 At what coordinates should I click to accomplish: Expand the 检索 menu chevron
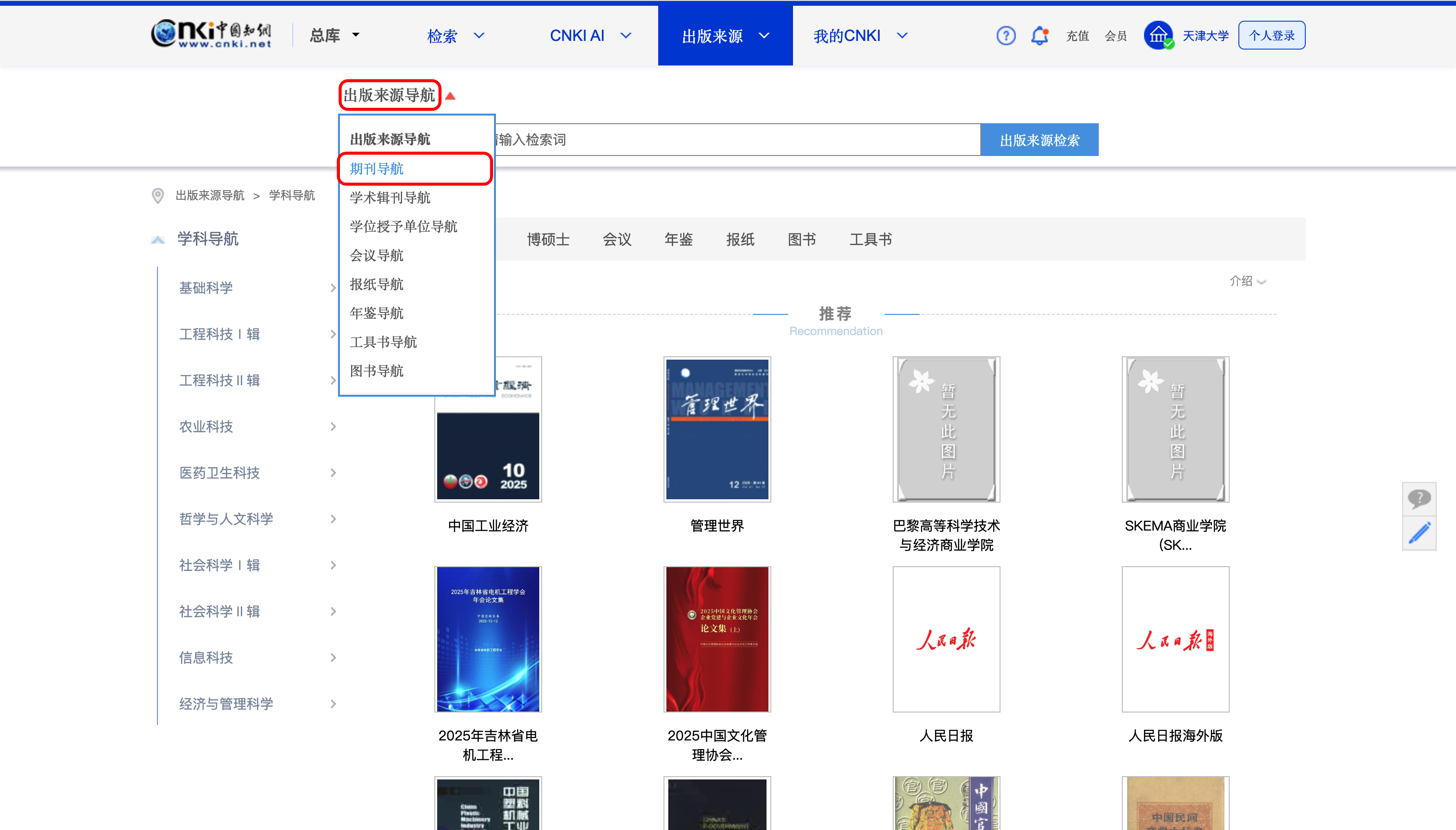pyautogui.click(x=479, y=35)
